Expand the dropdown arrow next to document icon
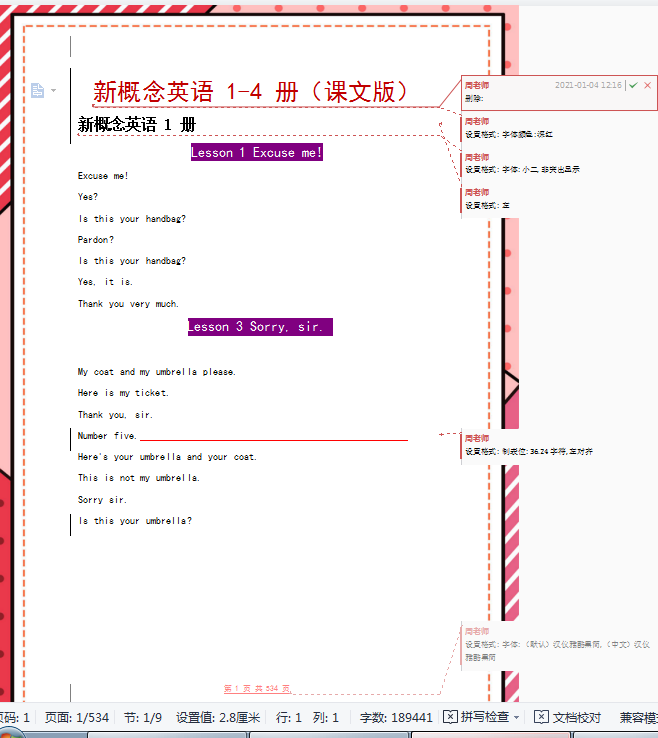The image size is (658, 738). point(53,90)
